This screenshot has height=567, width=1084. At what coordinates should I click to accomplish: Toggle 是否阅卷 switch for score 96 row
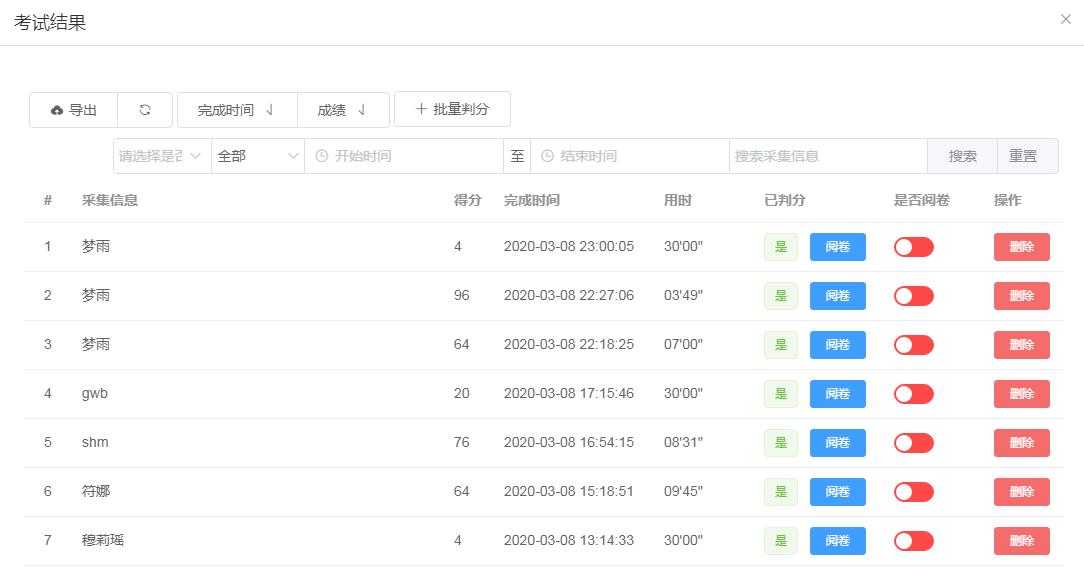pos(913,296)
